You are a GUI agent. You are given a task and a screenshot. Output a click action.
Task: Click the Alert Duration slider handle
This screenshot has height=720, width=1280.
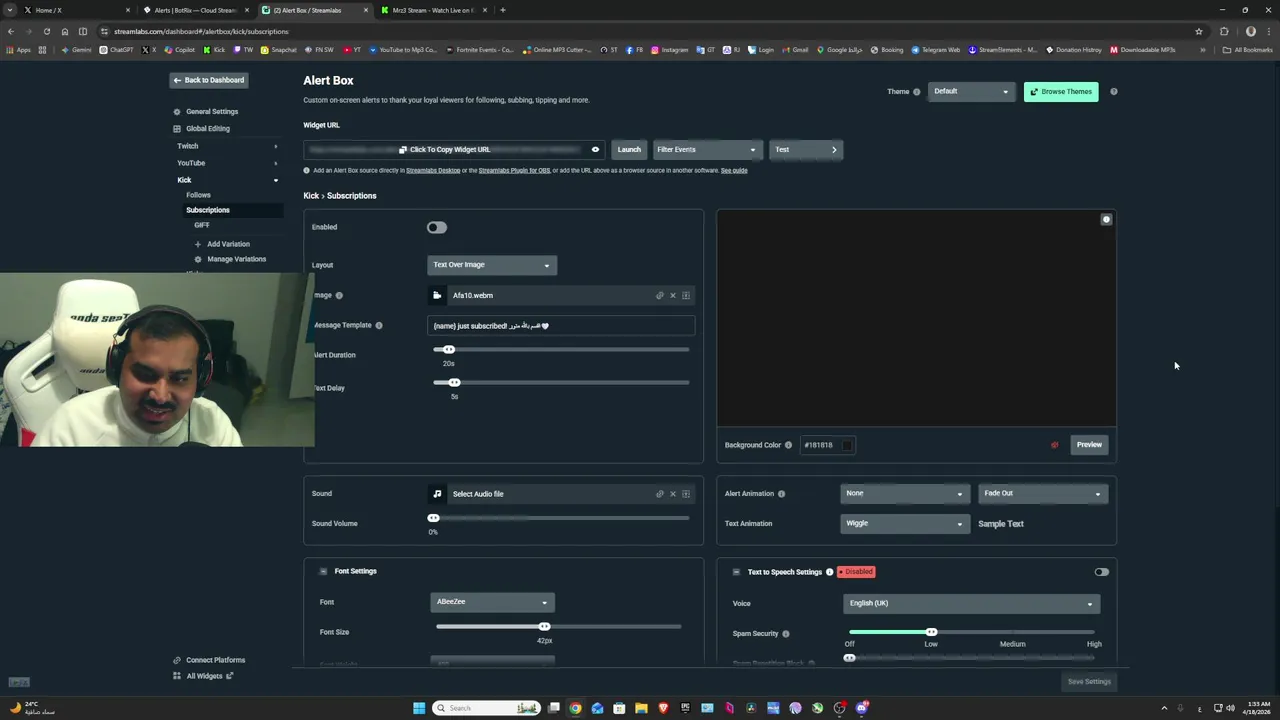pos(449,349)
